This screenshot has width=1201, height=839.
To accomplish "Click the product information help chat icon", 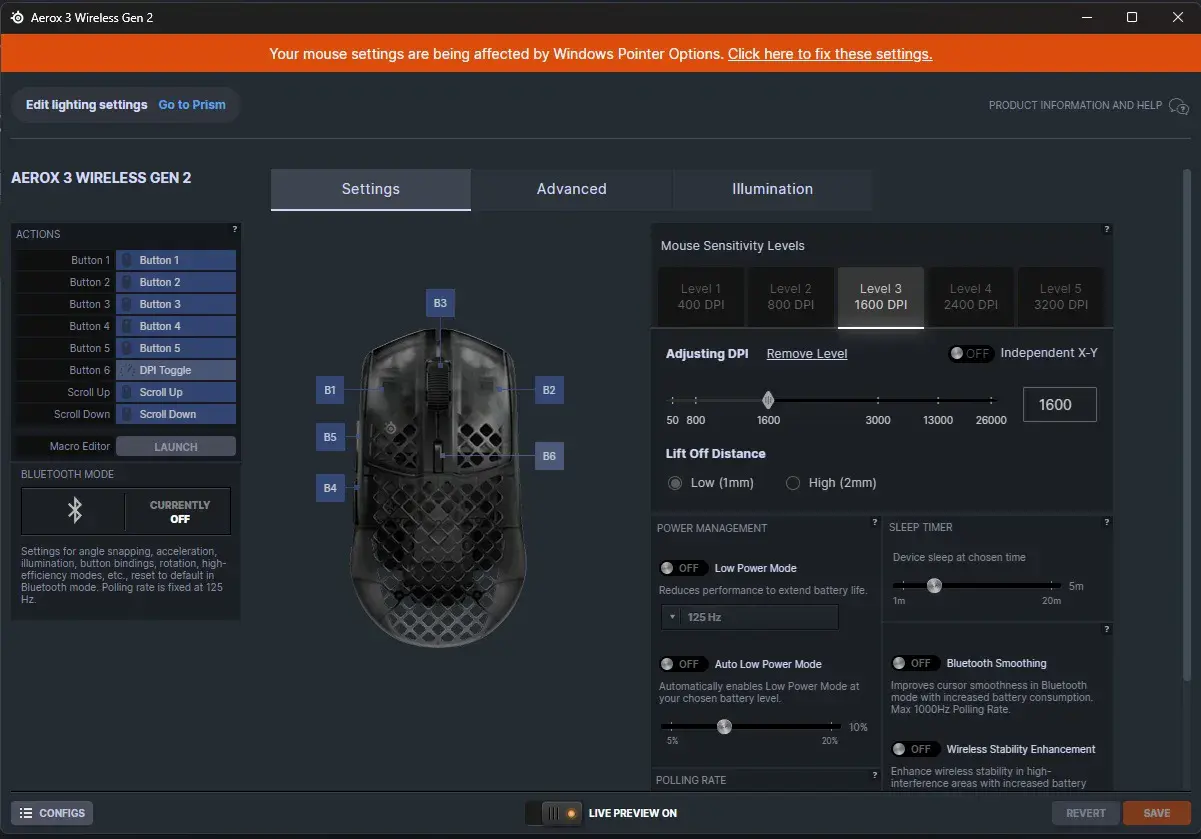I will click(1179, 106).
